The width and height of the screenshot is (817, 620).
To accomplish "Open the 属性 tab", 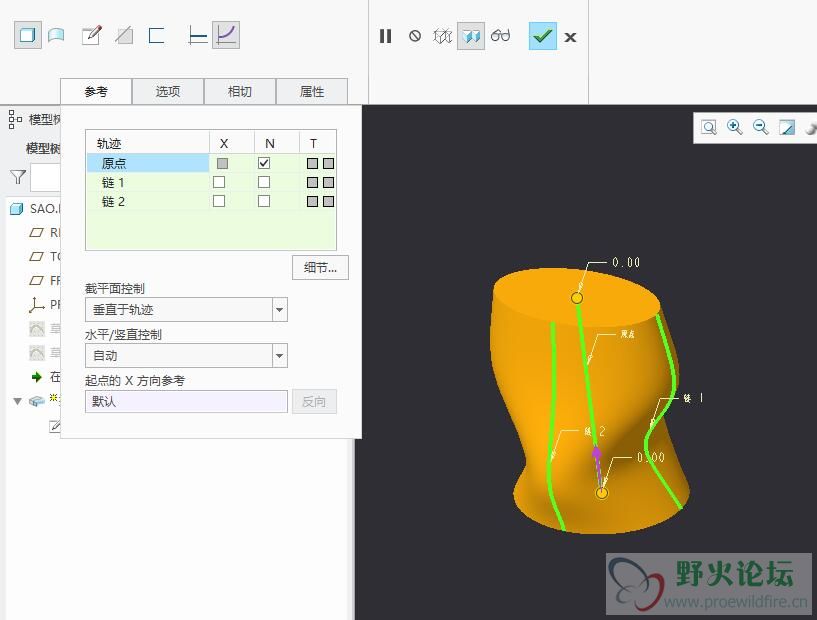I will point(312,92).
